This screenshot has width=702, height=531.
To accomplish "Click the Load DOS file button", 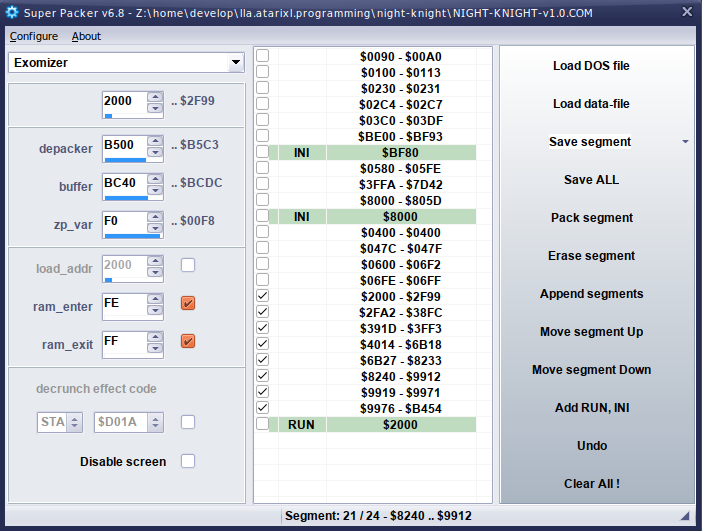I will 591,66.
